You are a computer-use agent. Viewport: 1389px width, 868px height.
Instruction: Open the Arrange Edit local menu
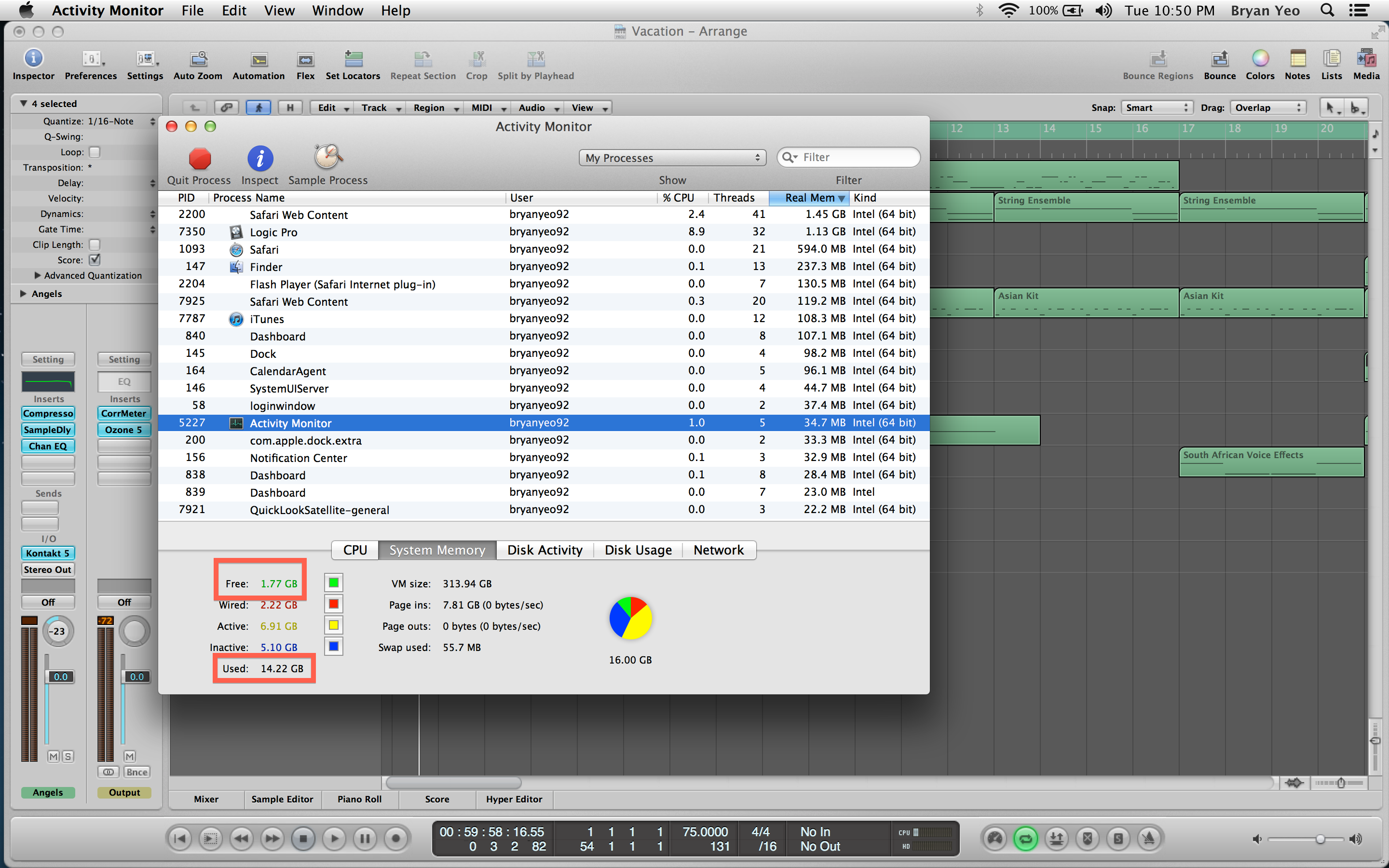333,108
